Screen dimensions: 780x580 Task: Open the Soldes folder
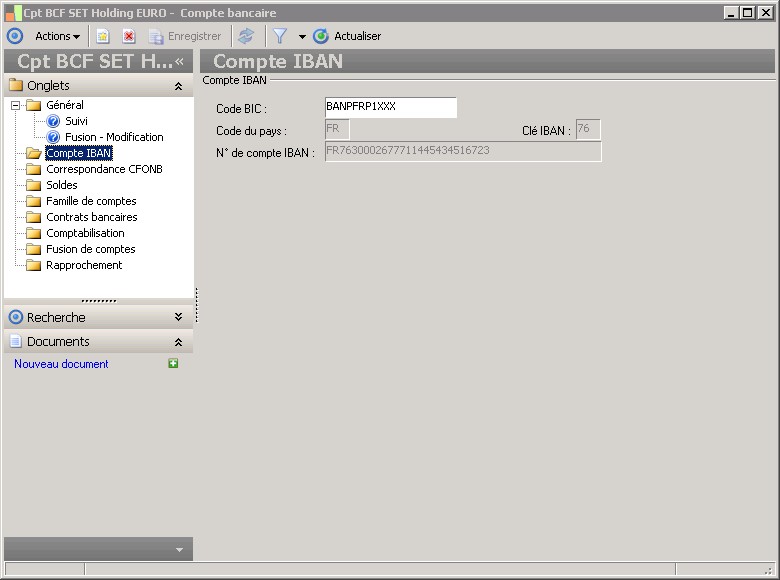[62, 185]
